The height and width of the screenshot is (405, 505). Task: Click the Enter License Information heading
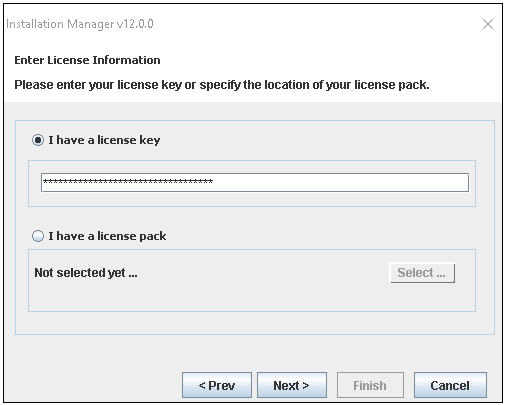click(x=87, y=60)
